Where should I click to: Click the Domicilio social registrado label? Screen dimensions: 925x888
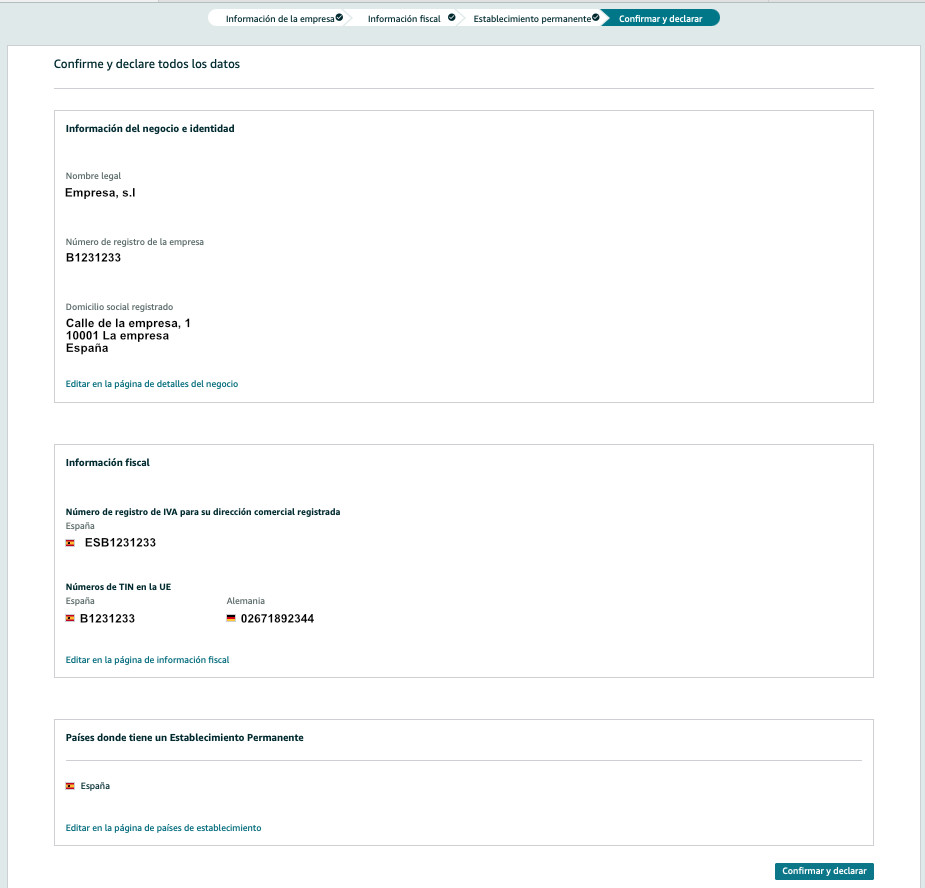[x=119, y=307]
